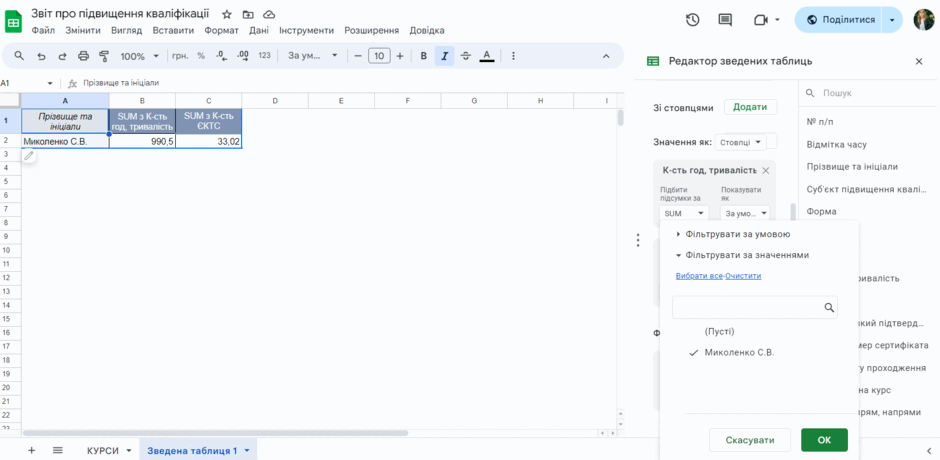Toggle italic formatting

click(x=444, y=56)
